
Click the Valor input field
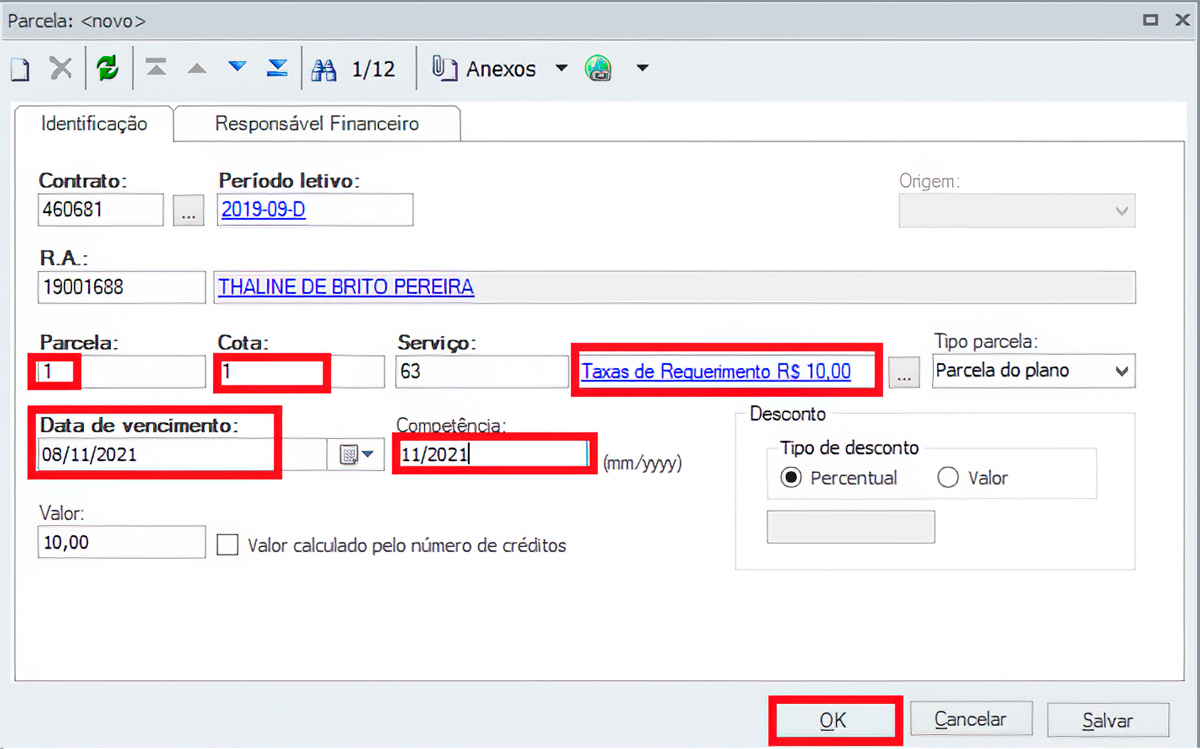121,542
